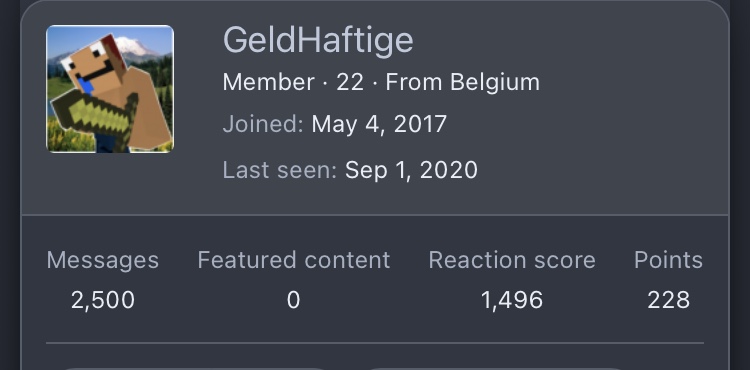Click the Joined label
Viewport: 750px width, 370px height.
click(x=263, y=124)
